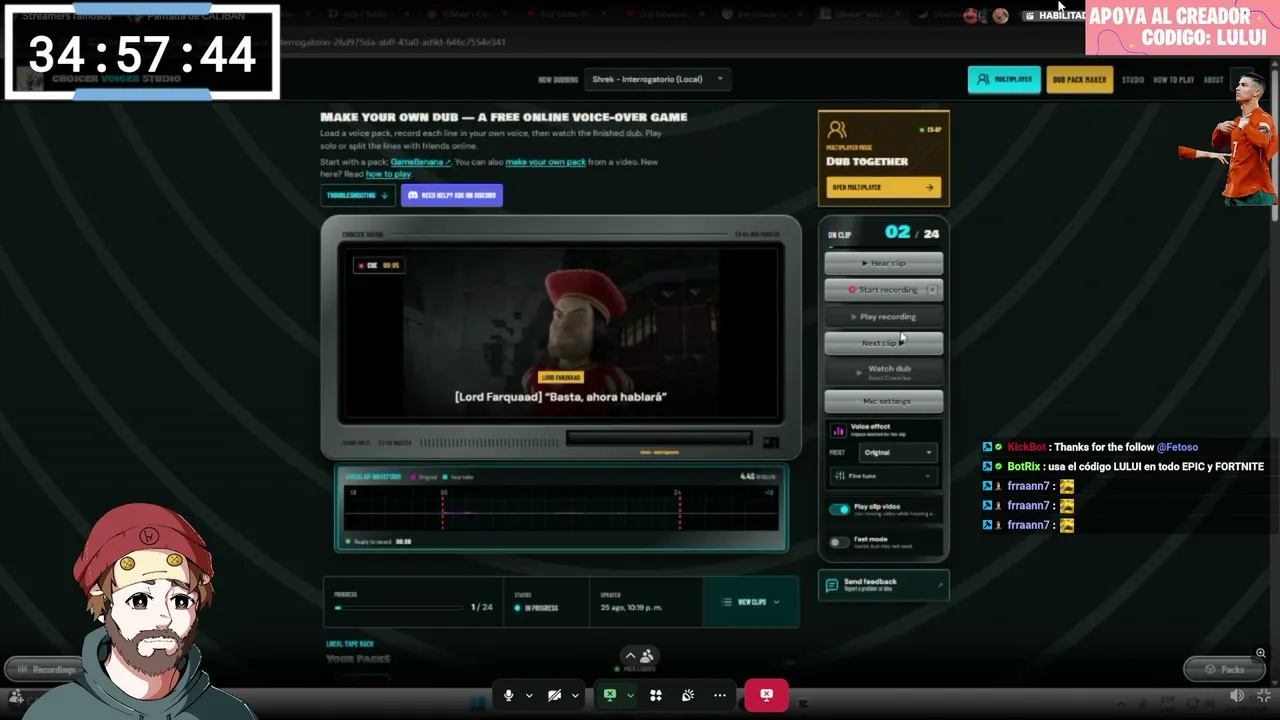1280x720 pixels.
Task: Enable the Fast mode switch
Action: pyautogui.click(x=839, y=542)
